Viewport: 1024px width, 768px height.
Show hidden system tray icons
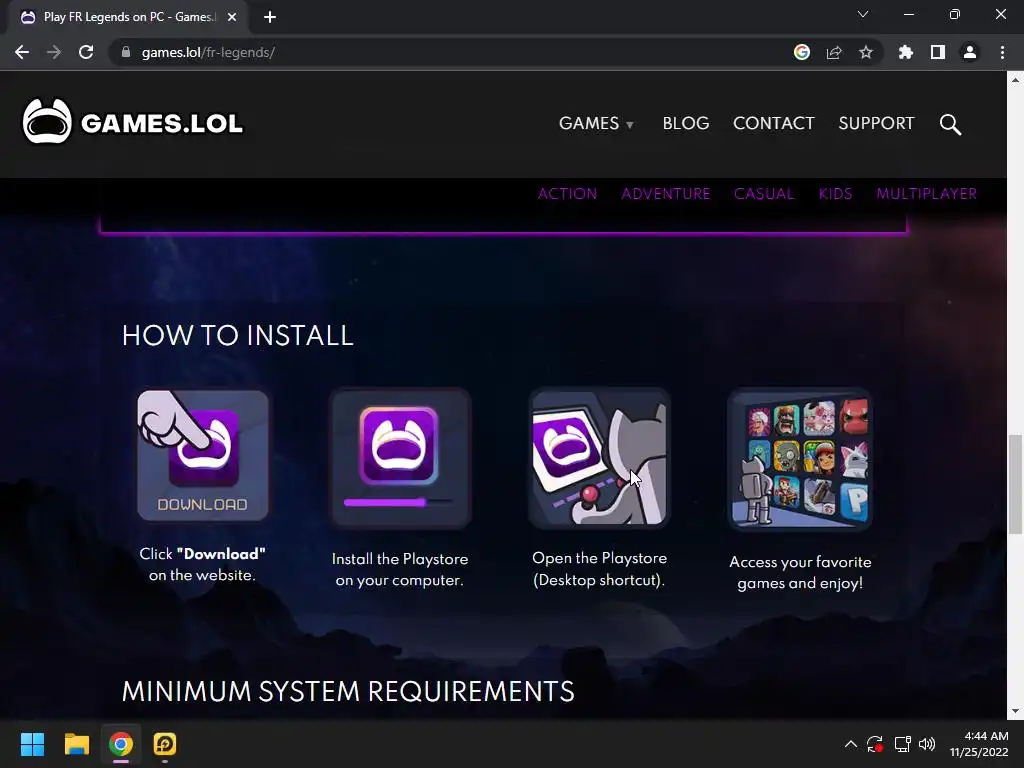click(850, 744)
